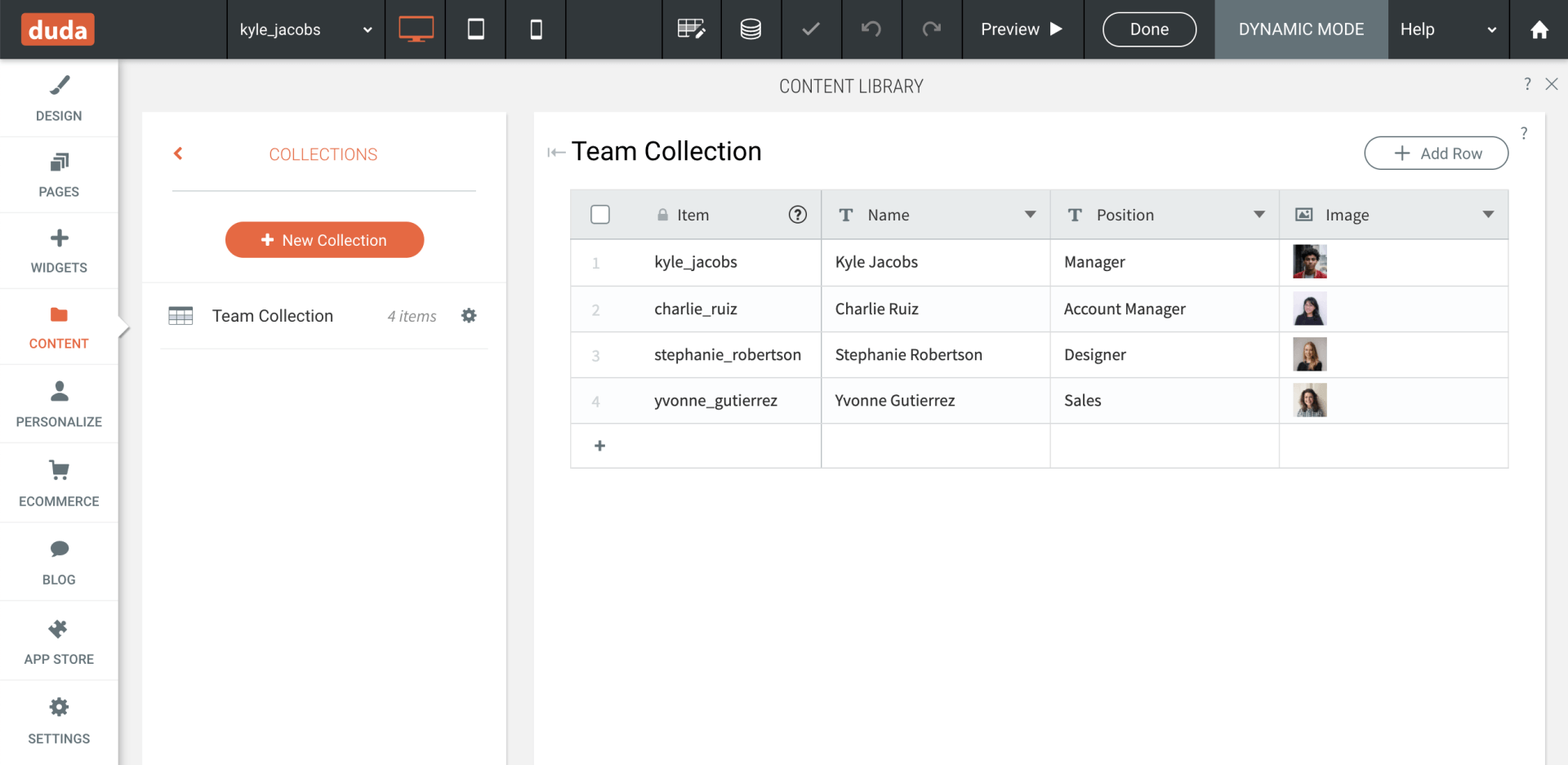The width and height of the screenshot is (1568, 765).
Task: Expand the Image column options
Action: pos(1487,215)
